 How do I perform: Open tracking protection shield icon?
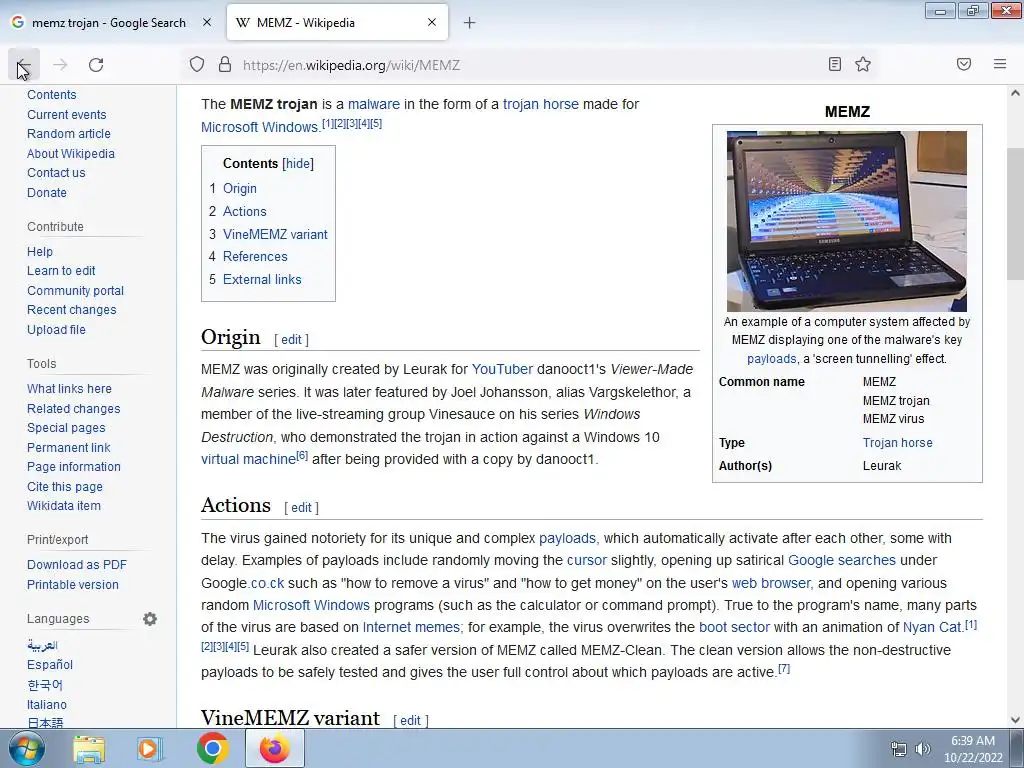[197, 65]
